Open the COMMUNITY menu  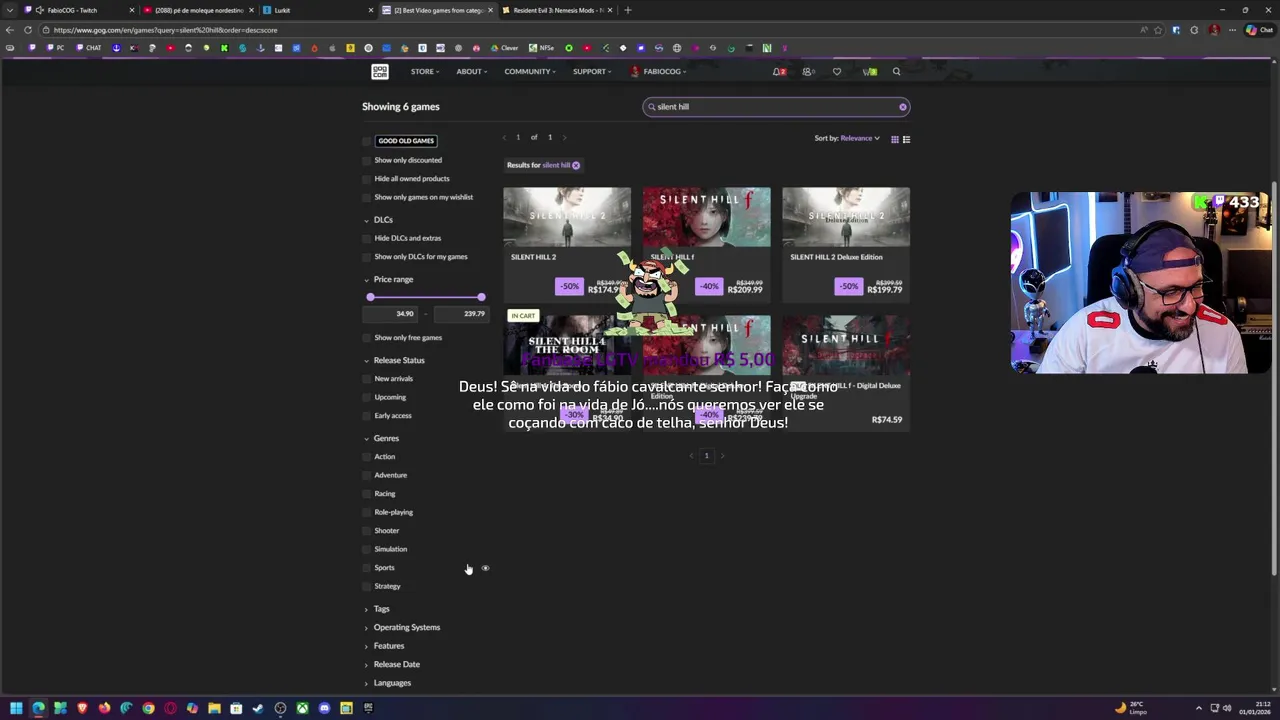point(530,71)
